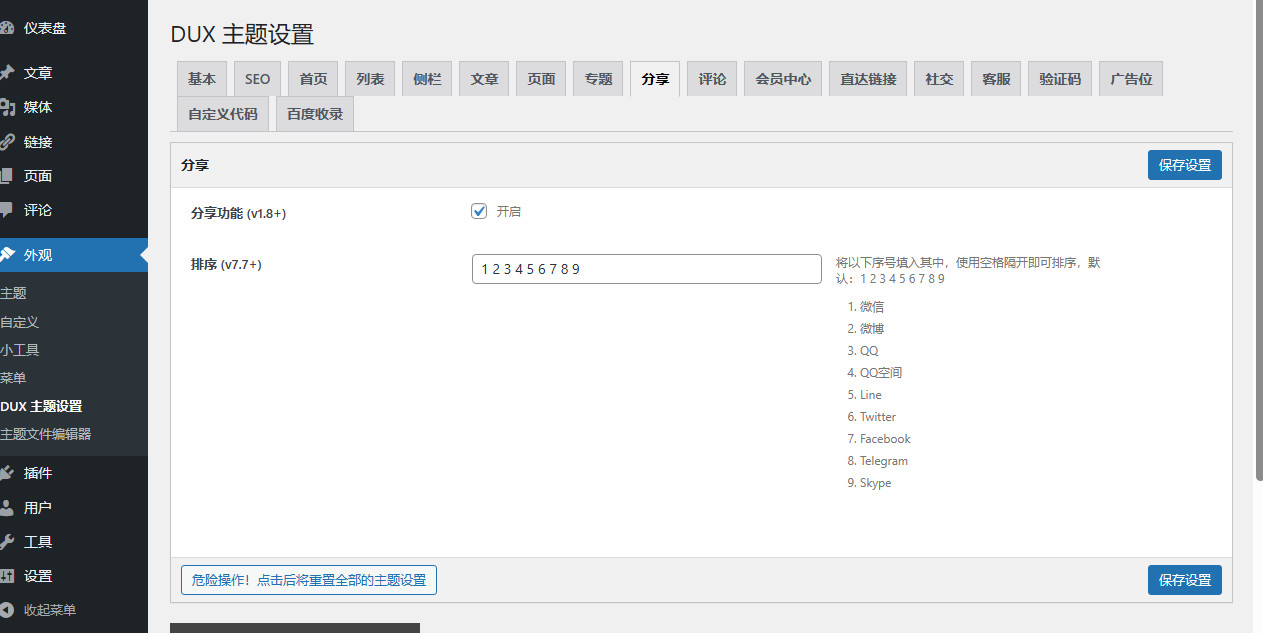
Task: Open the 工具 sidebar menu
Action: (x=38, y=542)
